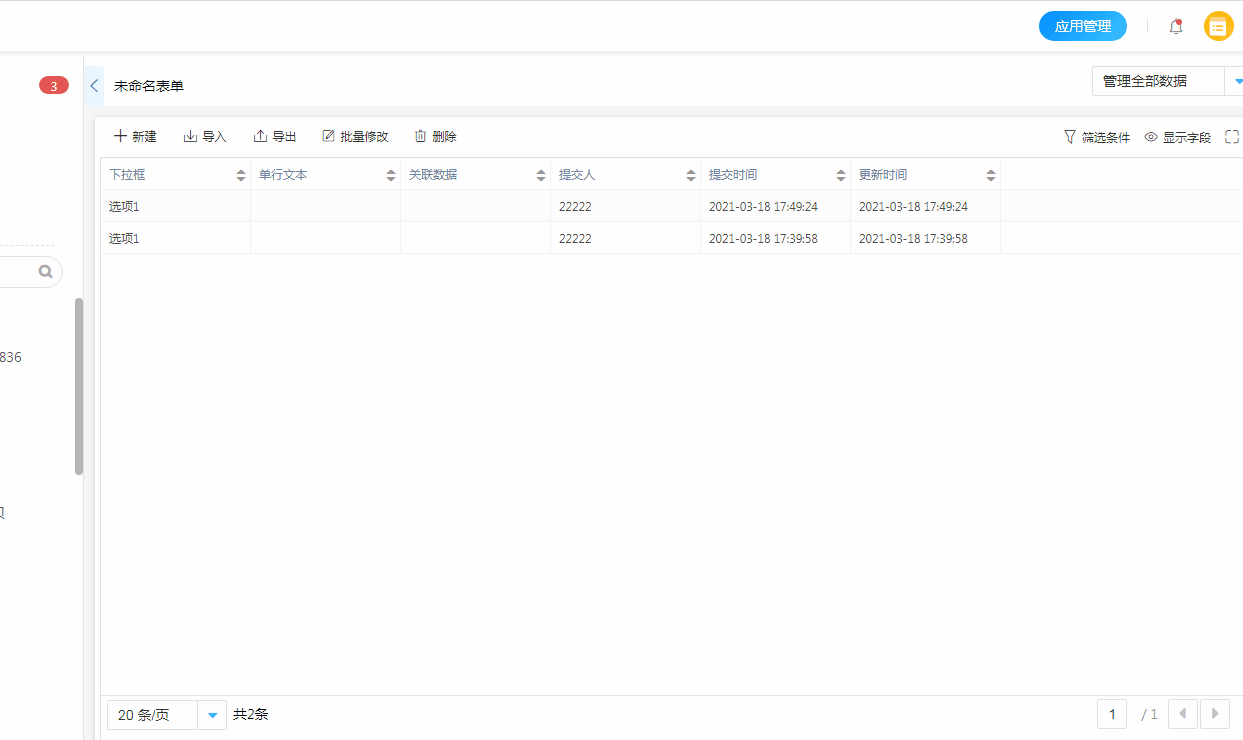Image resolution: width=1243 pixels, height=740 pixels.
Task: Collapse the left sidebar with chevron
Action: pyautogui.click(x=94, y=86)
